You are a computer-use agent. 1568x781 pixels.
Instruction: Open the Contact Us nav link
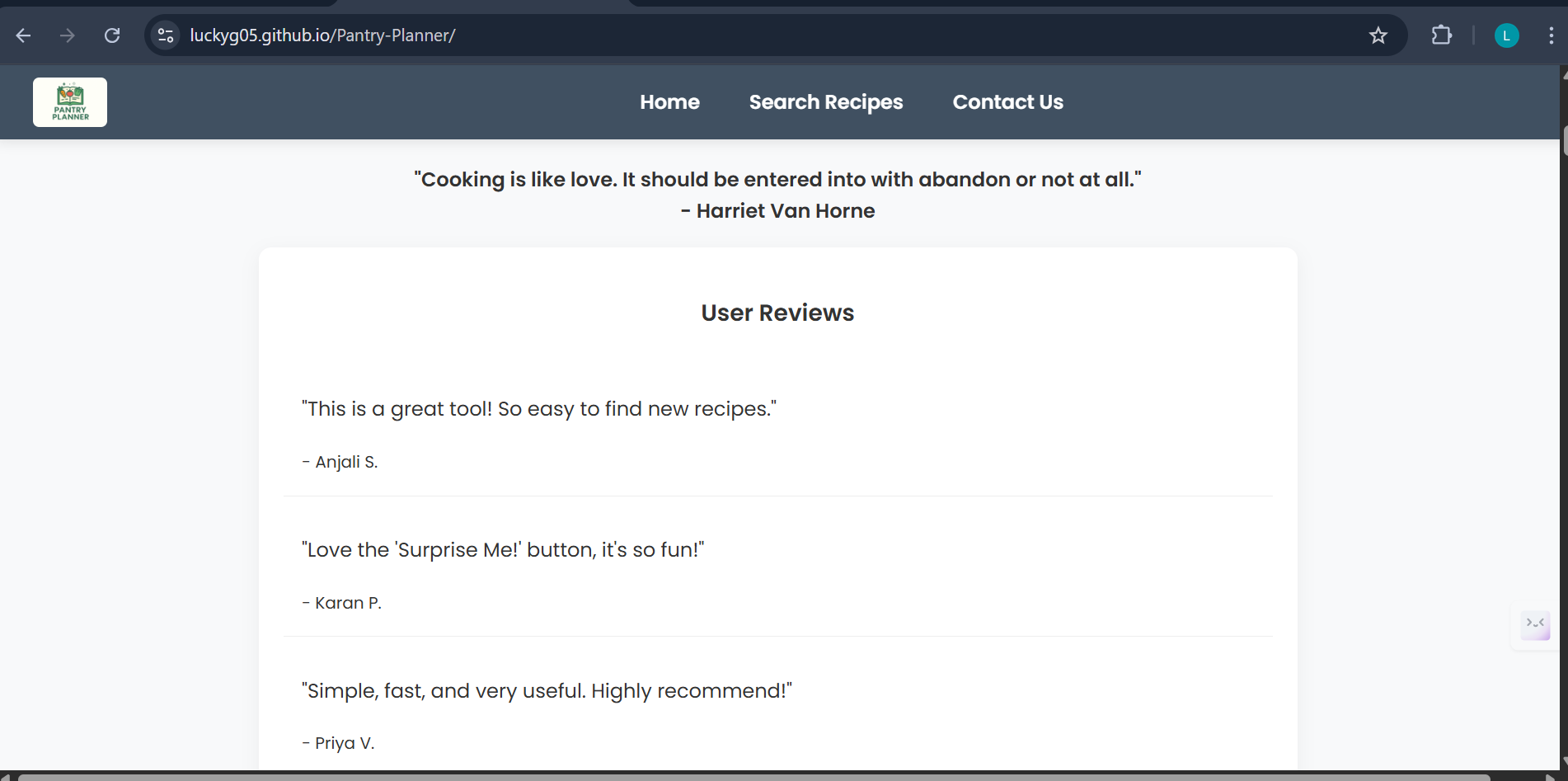pyautogui.click(x=1008, y=102)
